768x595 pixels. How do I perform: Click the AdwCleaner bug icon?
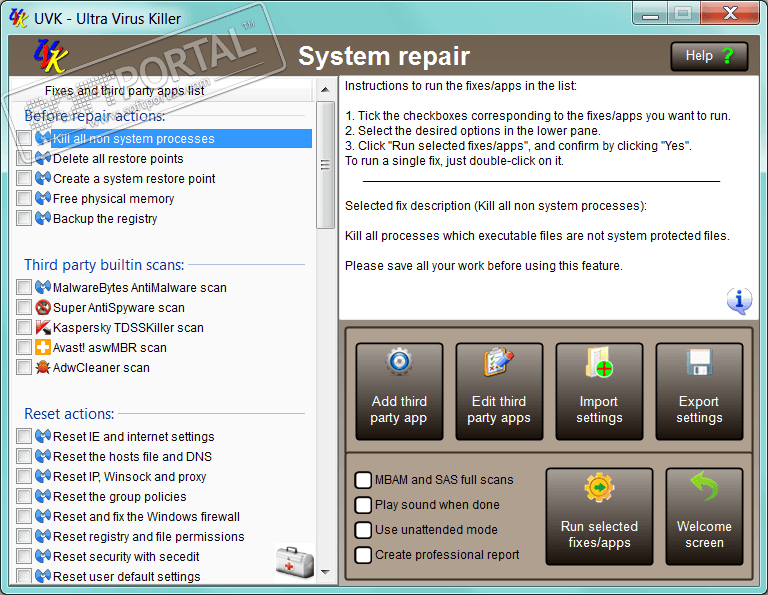(43, 367)
